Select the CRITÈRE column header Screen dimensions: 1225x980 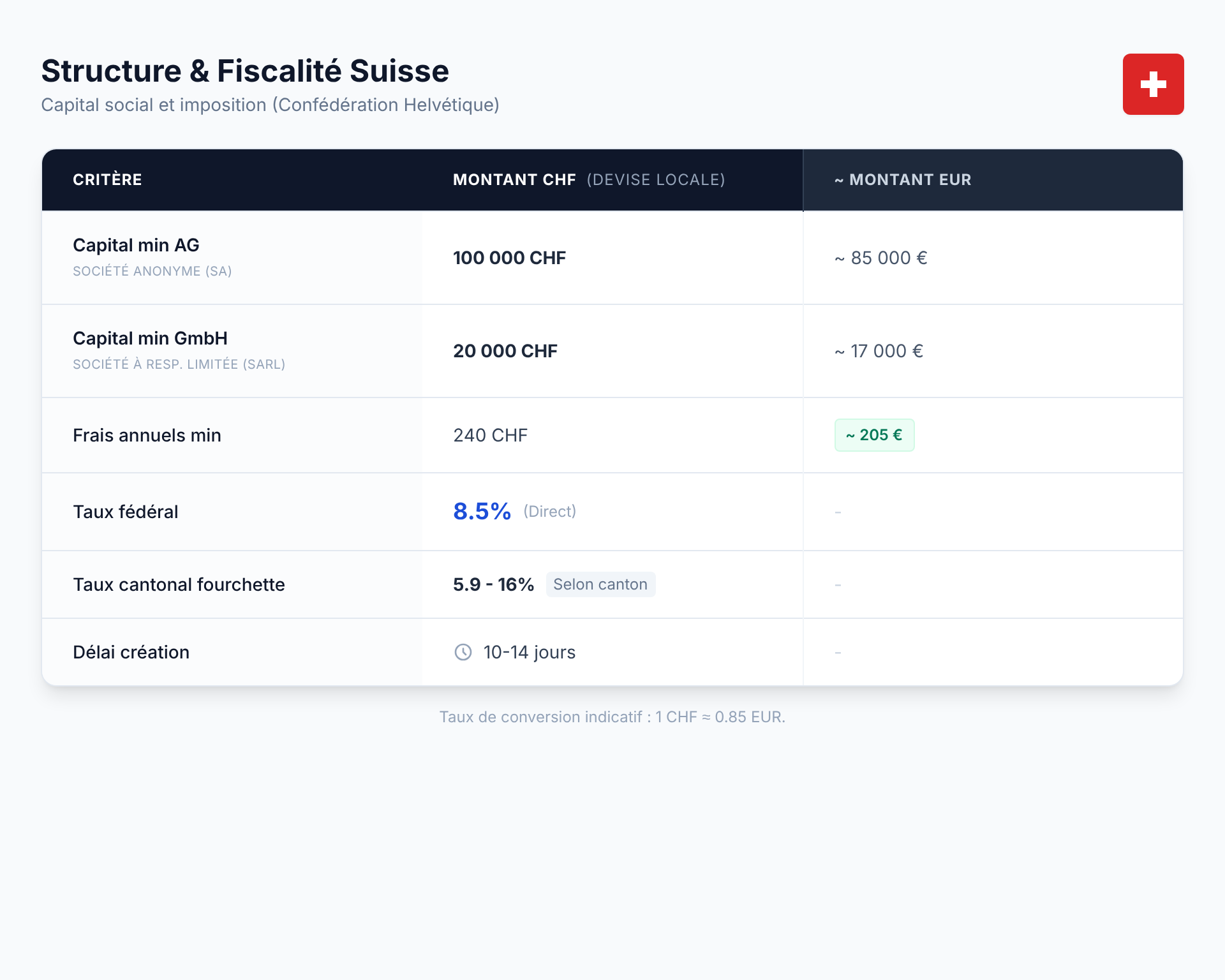107,180
